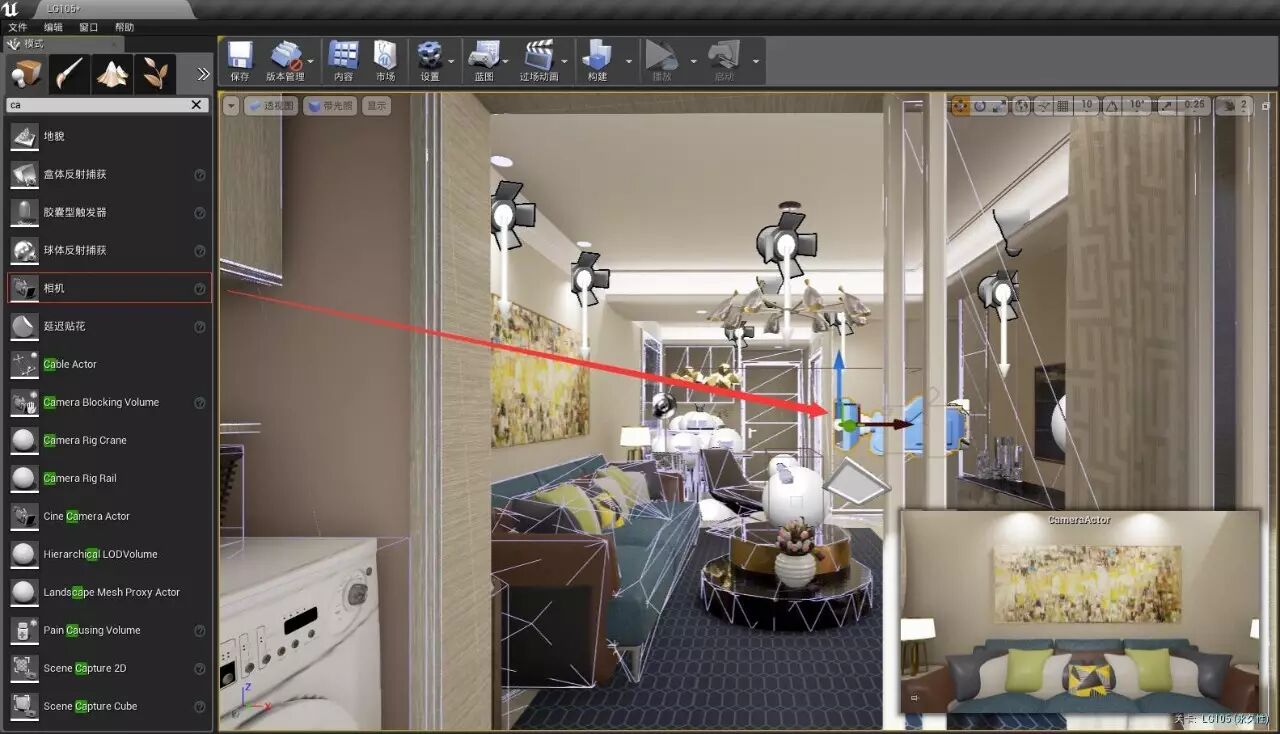Expand 过场动画 dropdown arrow

click(566, 61)
